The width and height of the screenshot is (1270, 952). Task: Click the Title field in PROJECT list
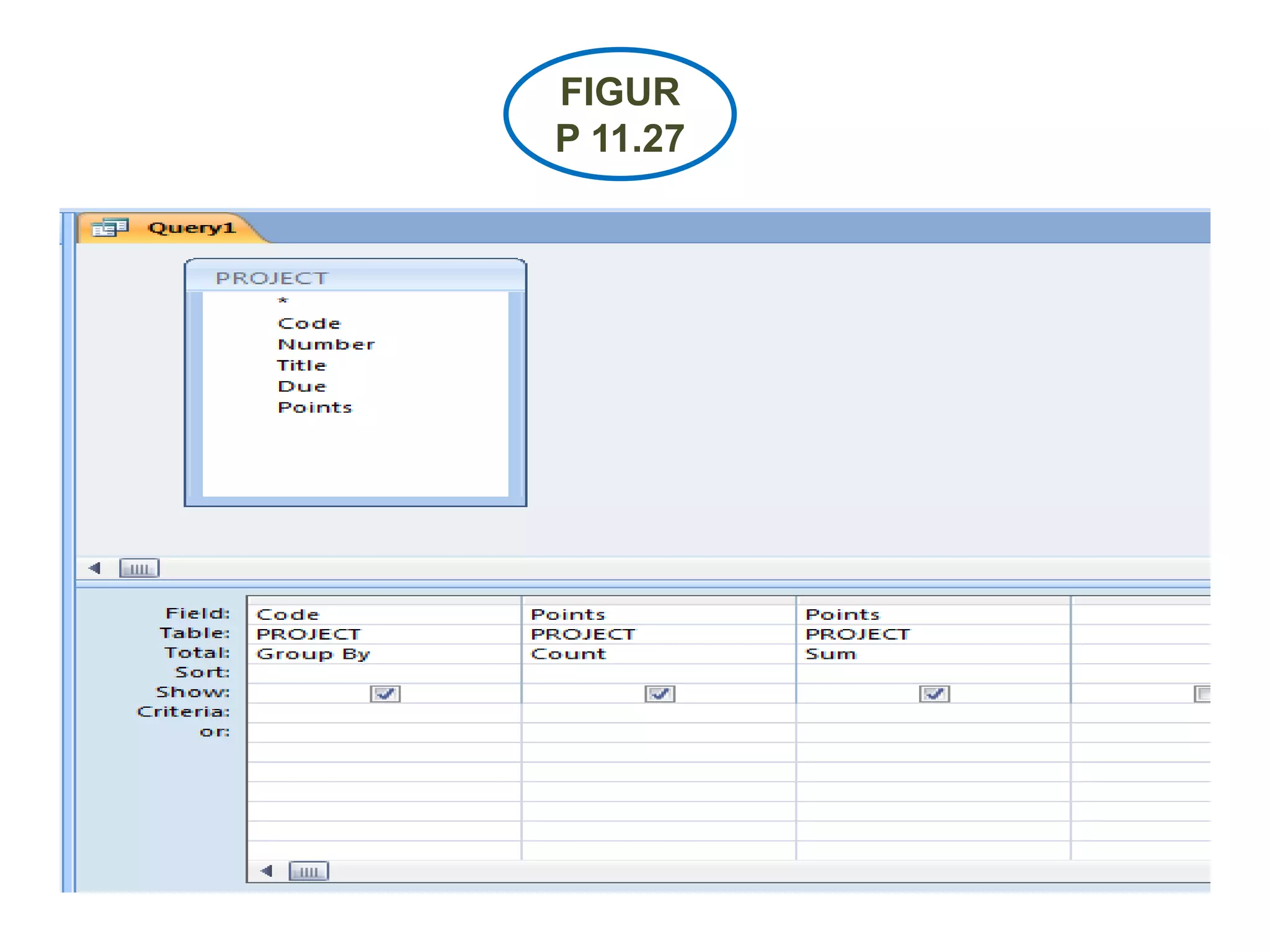point(301,366)
